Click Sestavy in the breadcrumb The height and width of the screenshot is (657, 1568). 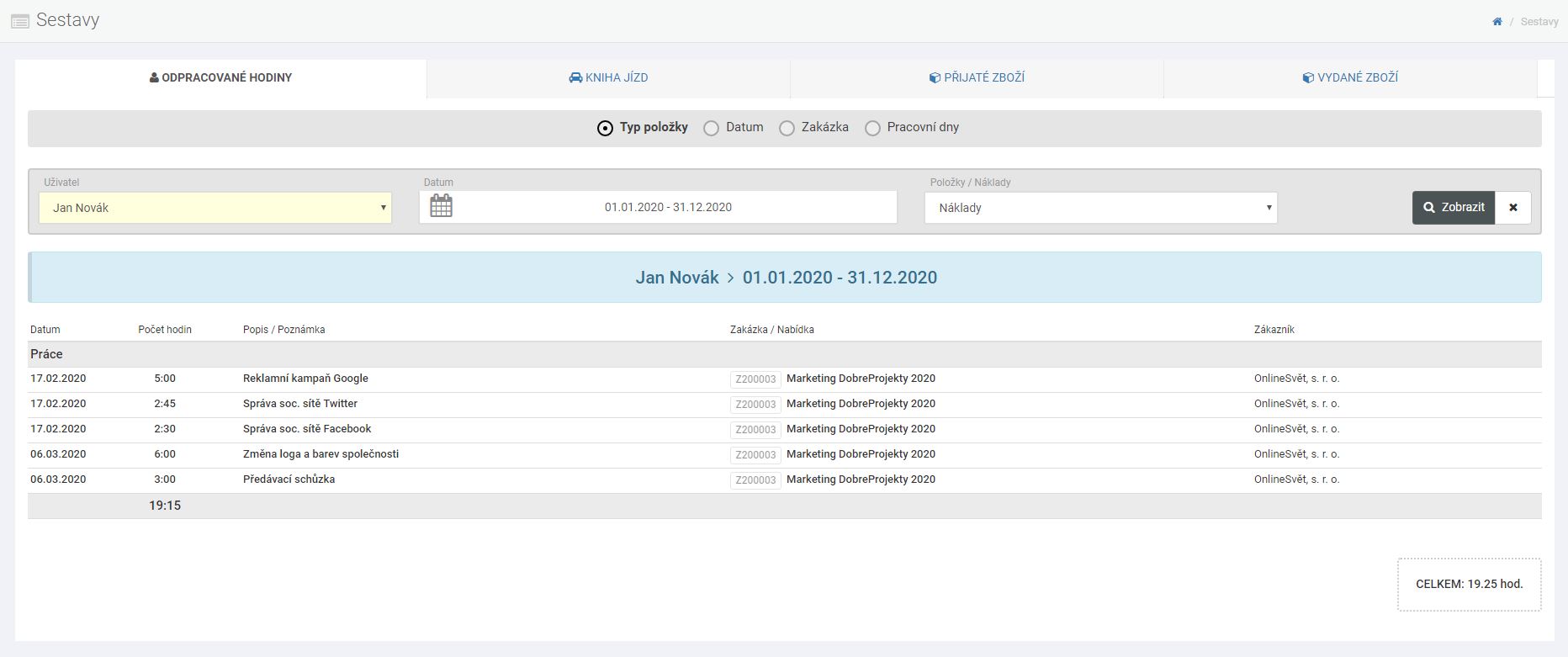pos(1539,22)
